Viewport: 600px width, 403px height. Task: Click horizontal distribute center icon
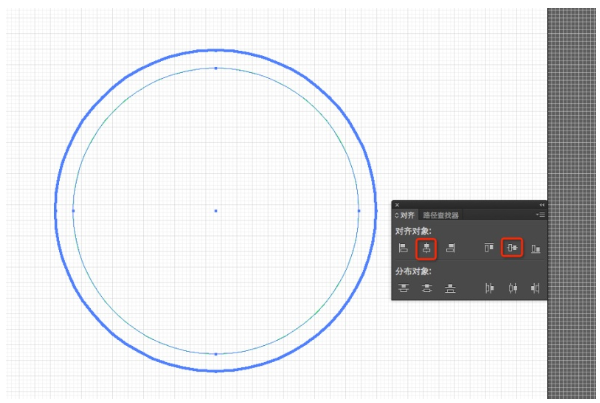click(x=513, y=288)
